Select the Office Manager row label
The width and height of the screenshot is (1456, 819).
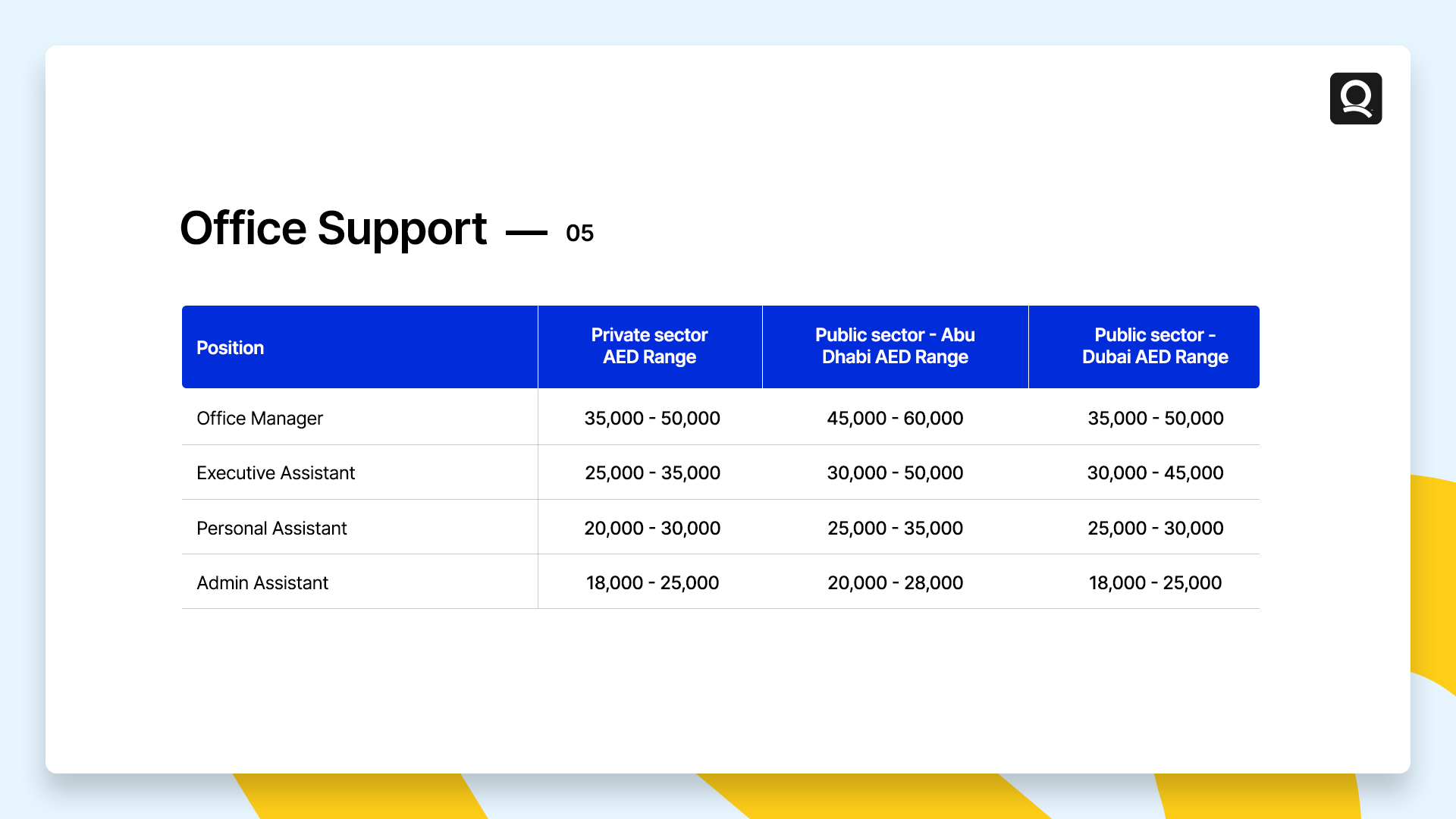click(259, 418)
